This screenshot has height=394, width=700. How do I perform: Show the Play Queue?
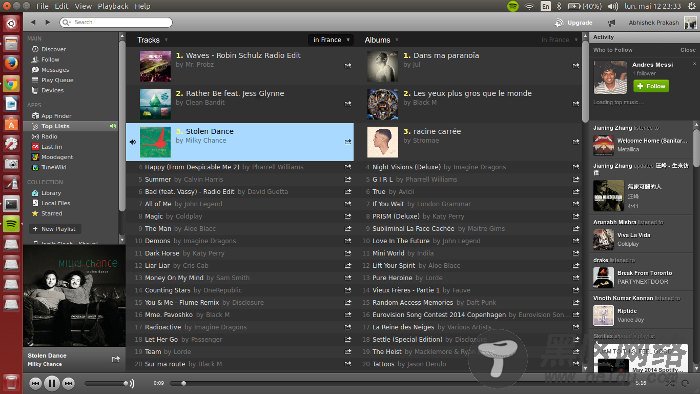pos(57,80)
